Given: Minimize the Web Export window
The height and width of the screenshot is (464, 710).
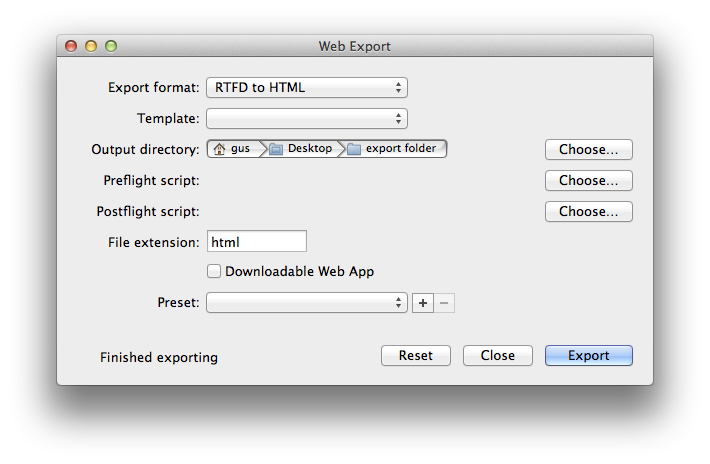Looking at the screenshot, I should coord(91,46).
